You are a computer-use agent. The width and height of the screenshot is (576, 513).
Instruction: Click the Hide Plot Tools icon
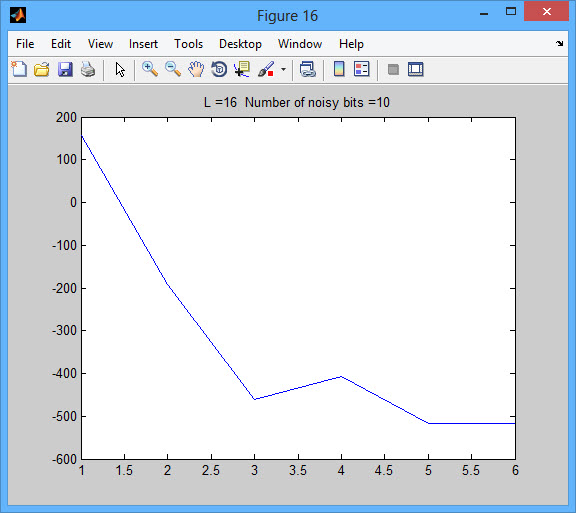(x=393, y=69)
